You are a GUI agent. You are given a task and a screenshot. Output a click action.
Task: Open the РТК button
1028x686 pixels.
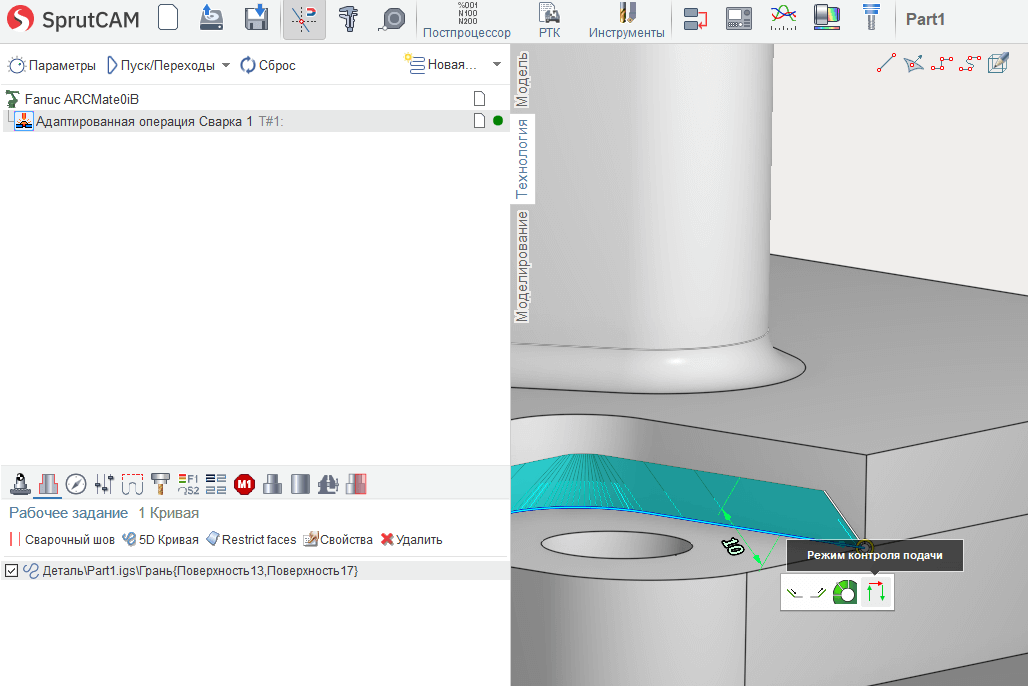pos(549,20)
